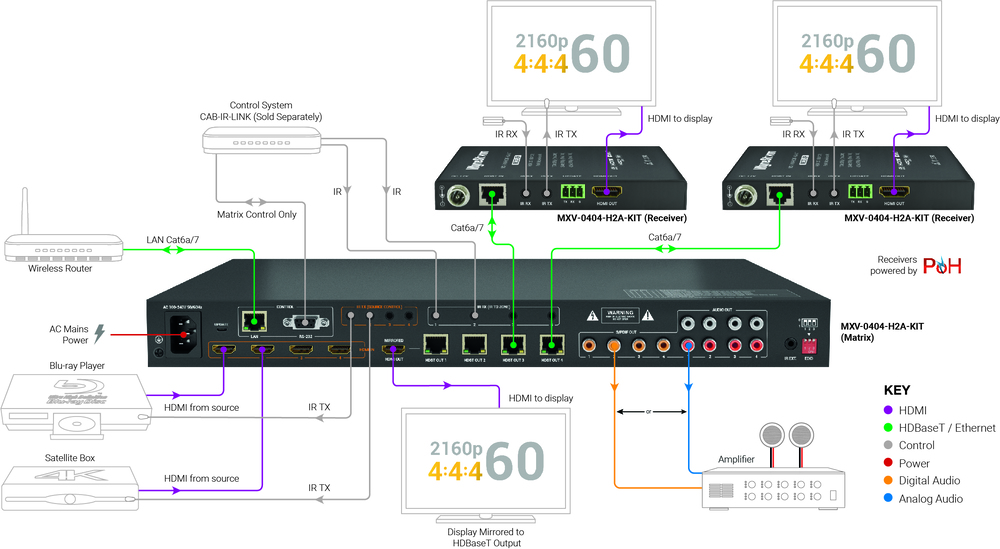The height and width of the screenshot is (549, 1000).
Task: Select the right speaker above the Amplifier
Action: pyautogui.click(x=801, y=436)
